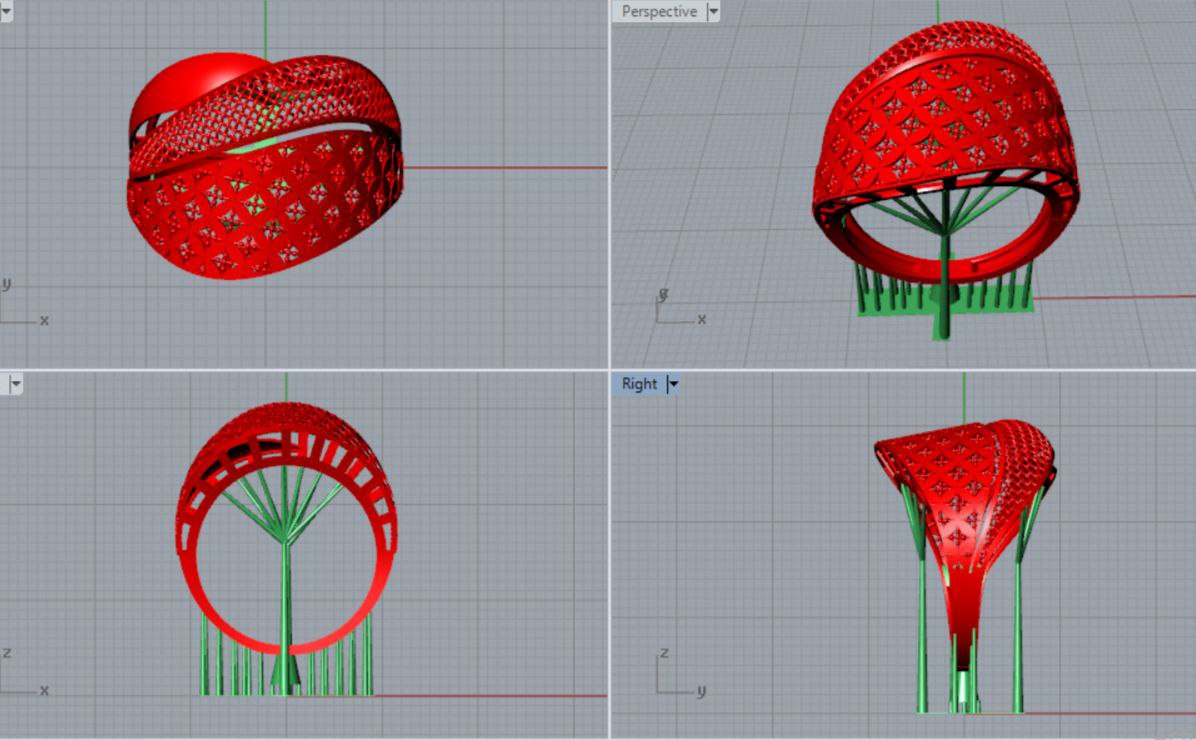Click the red x-axis line in top-left viewport

point(500,168)
